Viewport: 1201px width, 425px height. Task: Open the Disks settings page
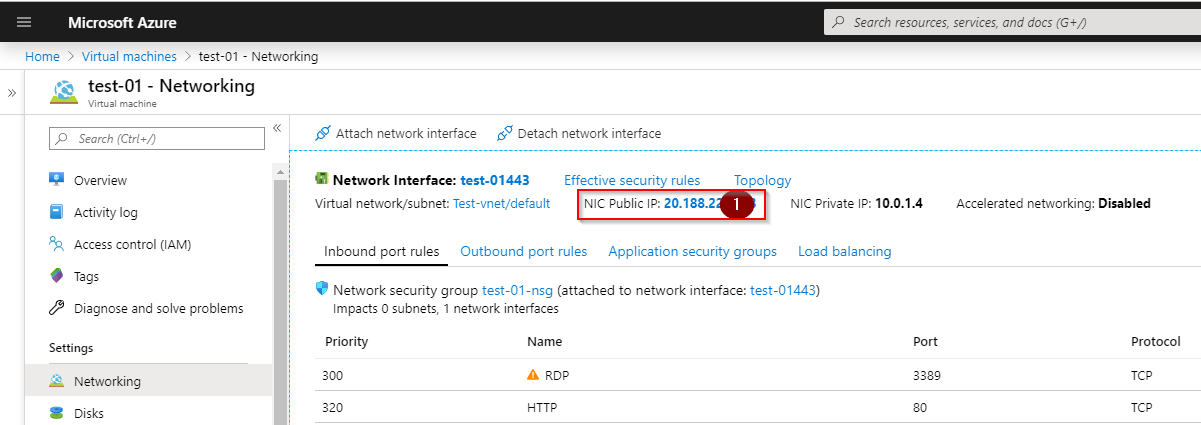(x=88, y=413)
